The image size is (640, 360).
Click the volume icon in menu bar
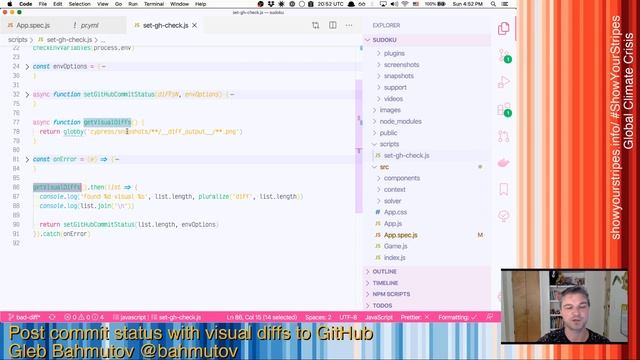point(394,4)
